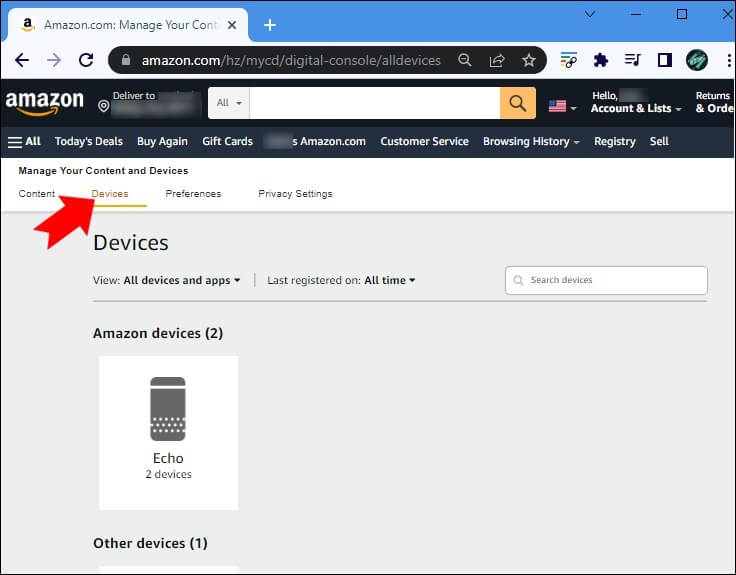Go back with the browser back arrow
The image size is (736, 575).
(x=22, y=60)
